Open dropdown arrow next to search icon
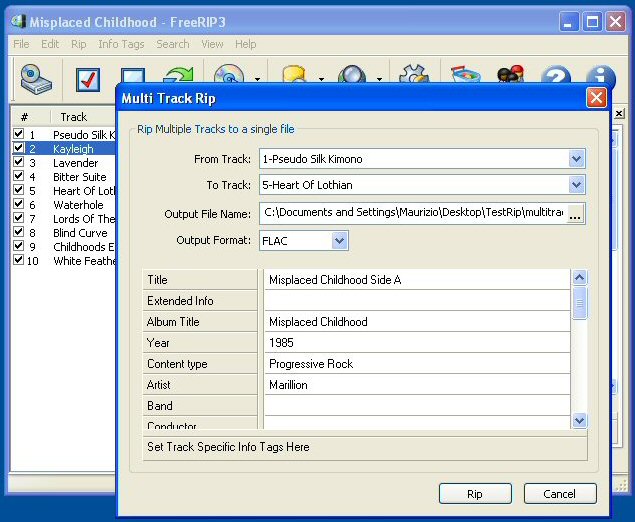Screen dimensions: 635x522 click(x=379, y=79)
